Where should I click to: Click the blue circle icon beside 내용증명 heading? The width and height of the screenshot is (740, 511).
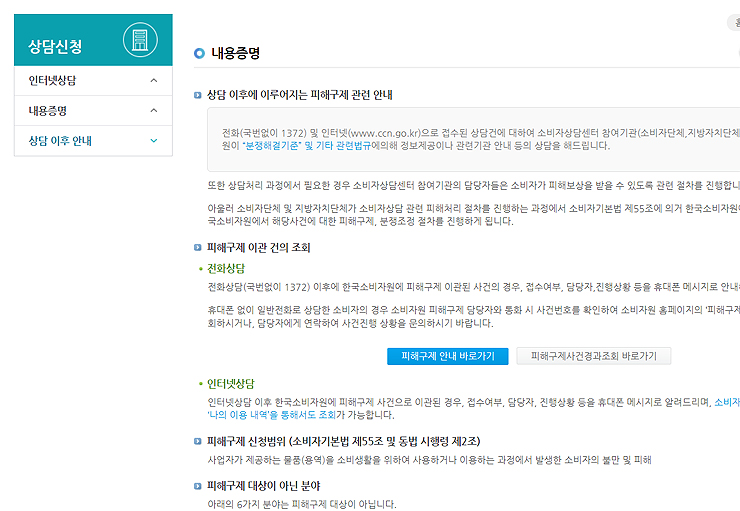point(199,53)
